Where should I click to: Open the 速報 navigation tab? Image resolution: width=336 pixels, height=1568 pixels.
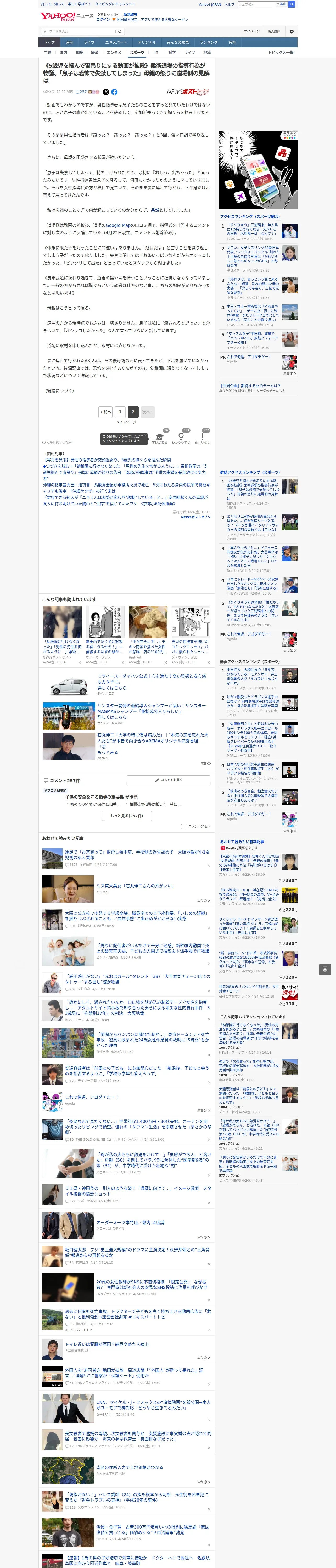[x=69, y=43]
